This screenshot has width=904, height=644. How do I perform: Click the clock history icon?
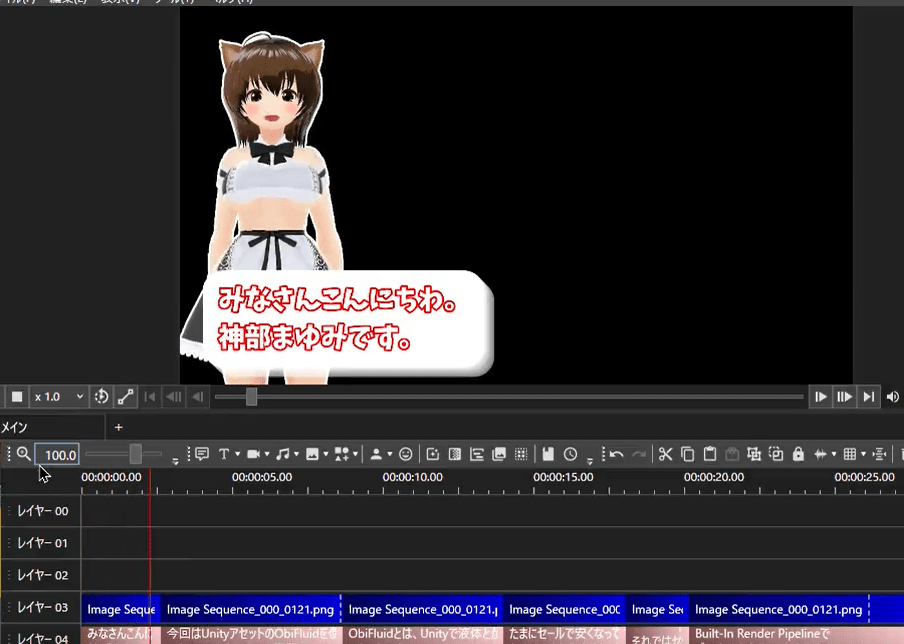(x=570, y=454)
